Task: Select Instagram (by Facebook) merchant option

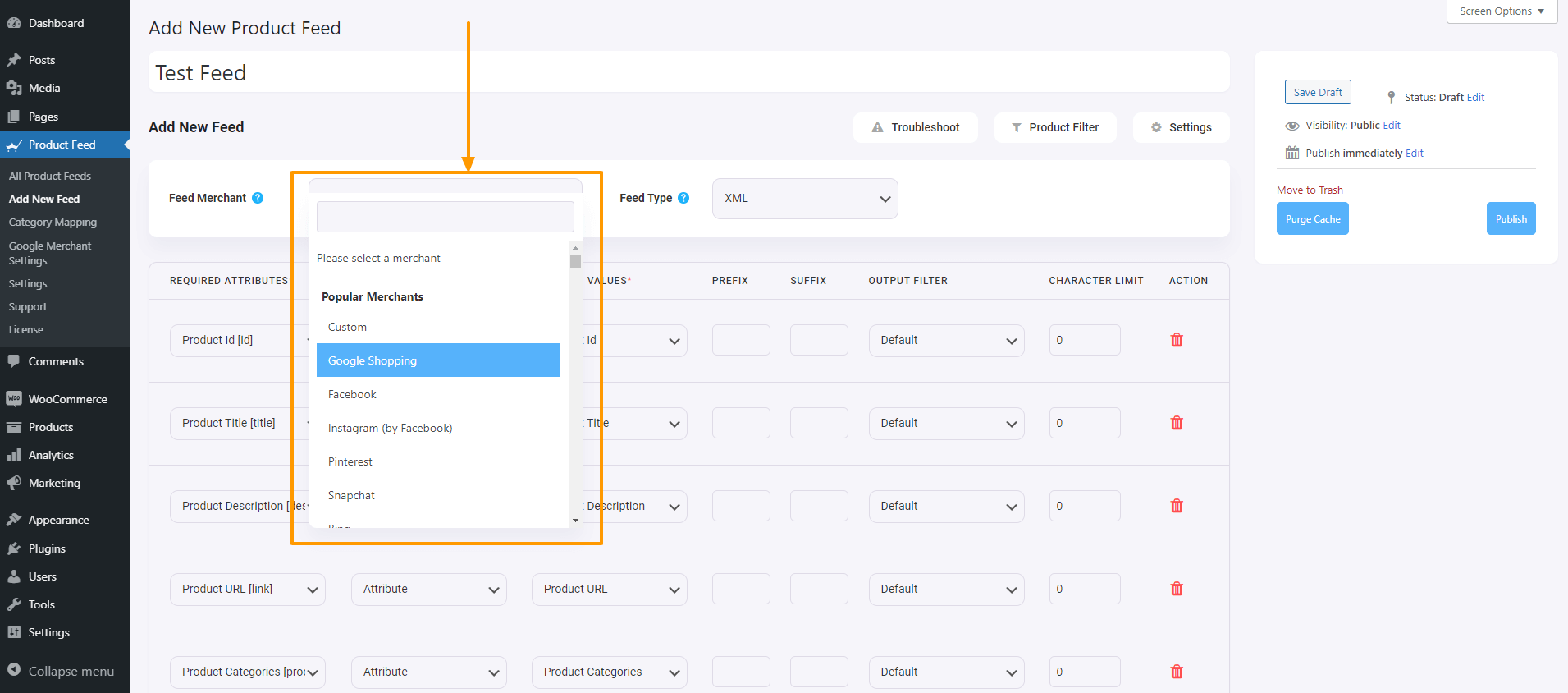Action: [x=438, y=428]
